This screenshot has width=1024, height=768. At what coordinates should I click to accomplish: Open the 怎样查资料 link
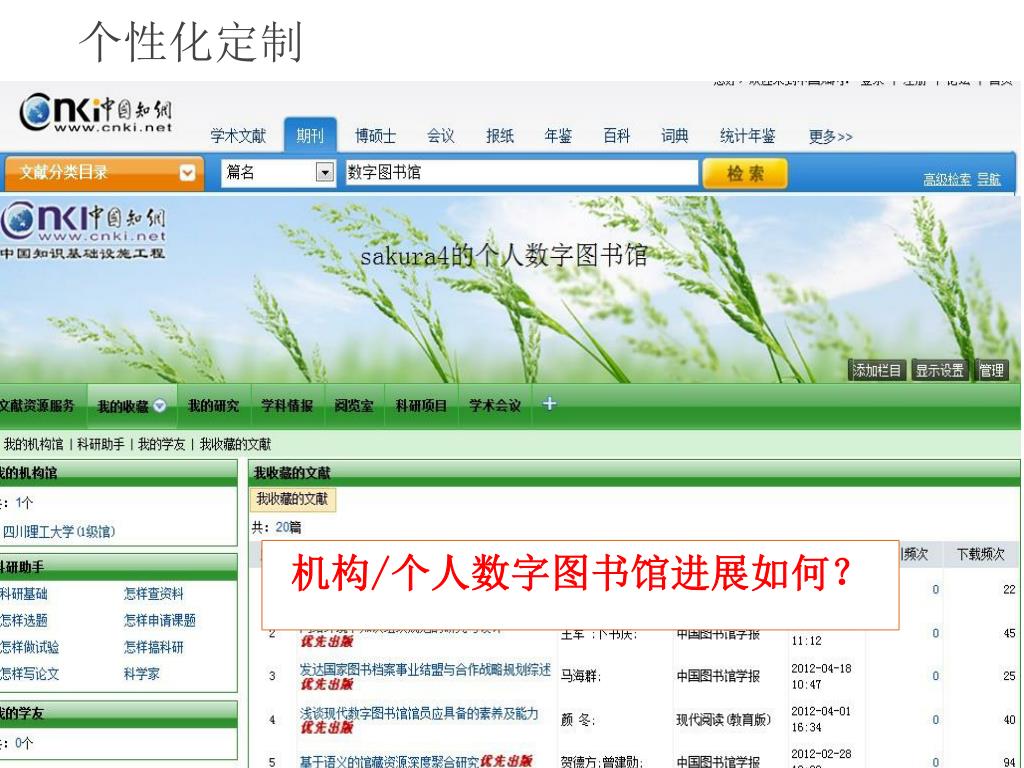[x=153, y=594]
